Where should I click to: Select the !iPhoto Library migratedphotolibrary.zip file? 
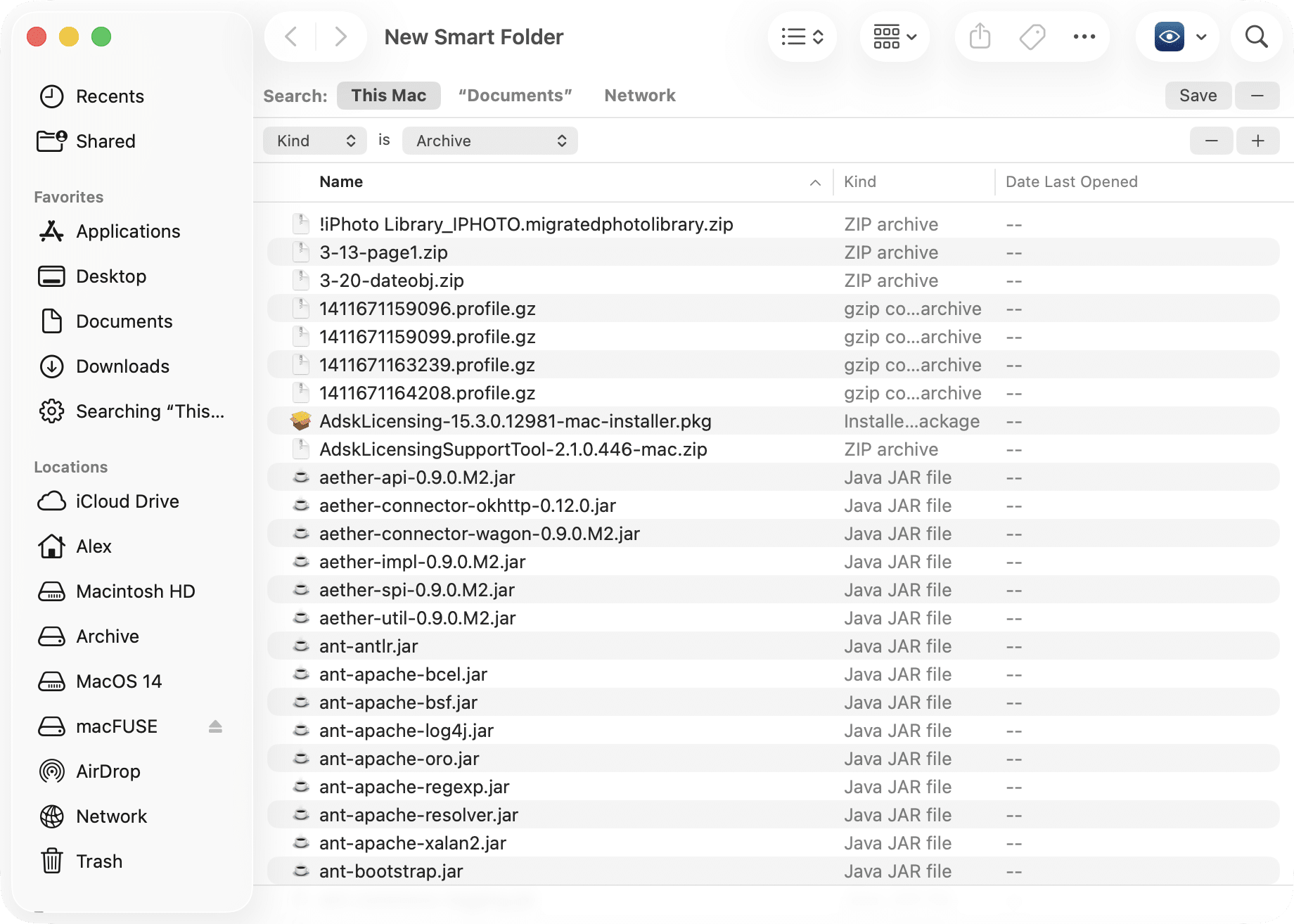pos(773,224)
